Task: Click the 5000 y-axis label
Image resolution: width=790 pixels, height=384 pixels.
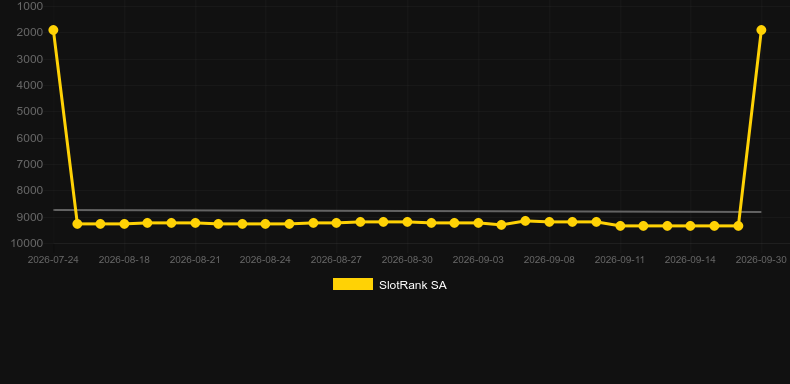Action: 30,111
